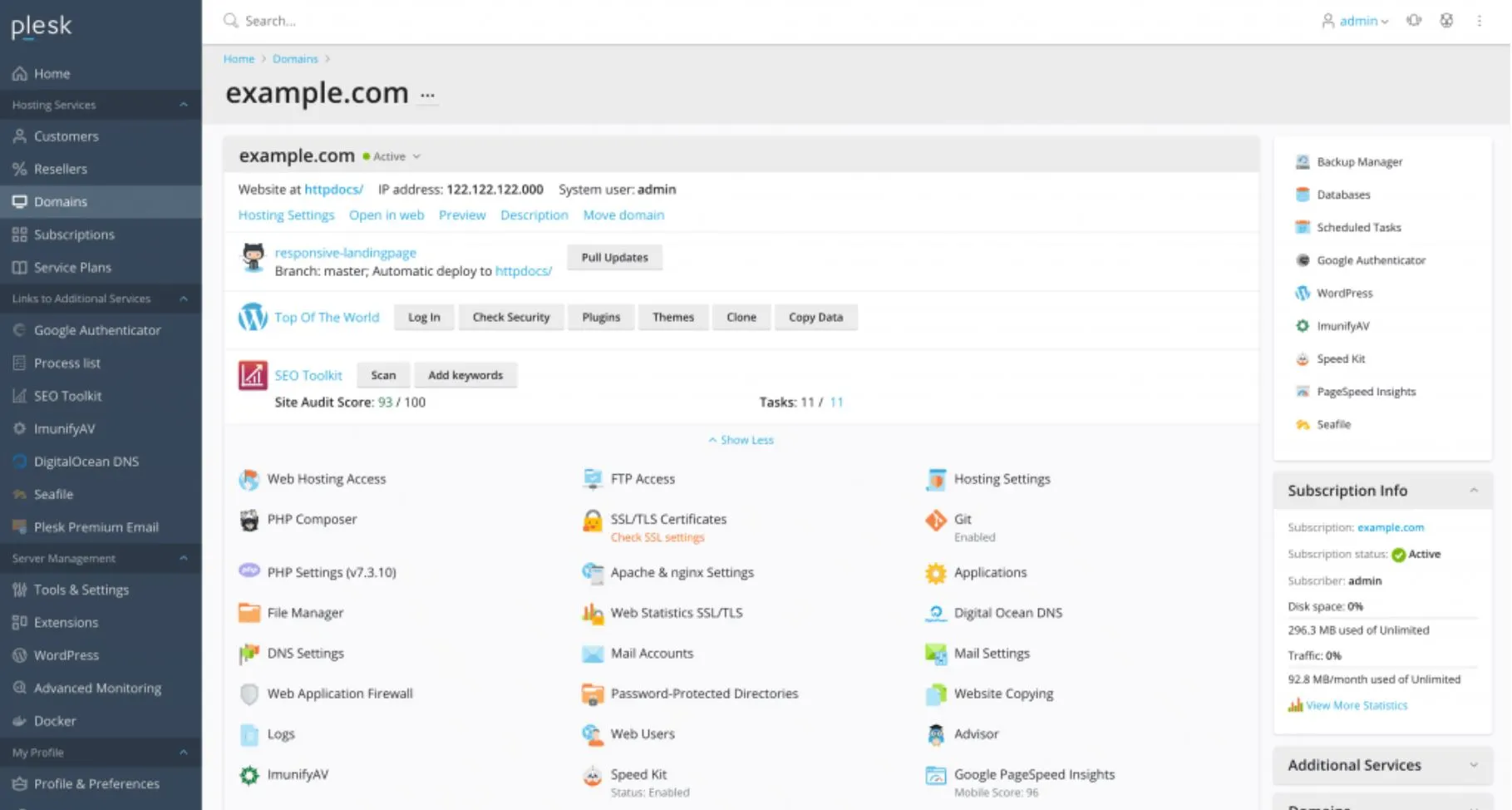1512x810 pixels.
Task: Open Digital Ocean DNS icon
Action: tap(935, 614)
